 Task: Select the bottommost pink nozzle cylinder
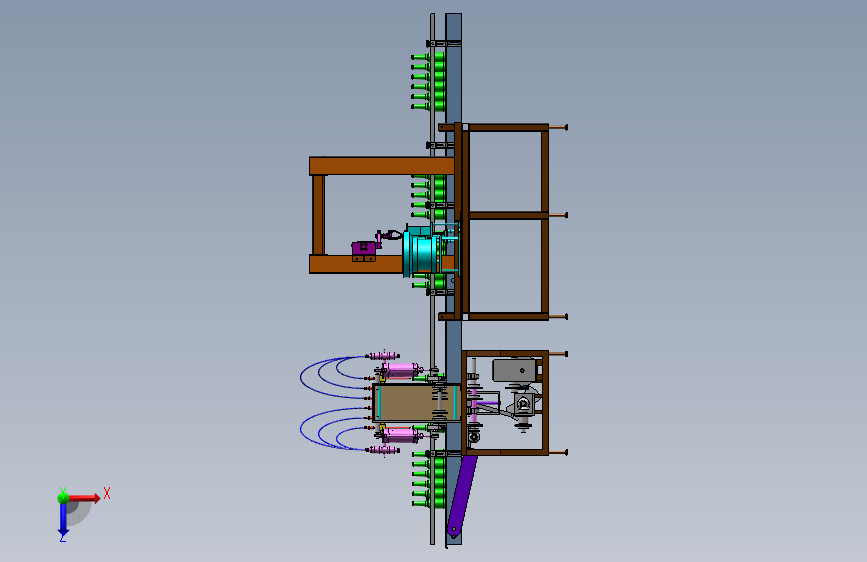[x=383, y=450]
